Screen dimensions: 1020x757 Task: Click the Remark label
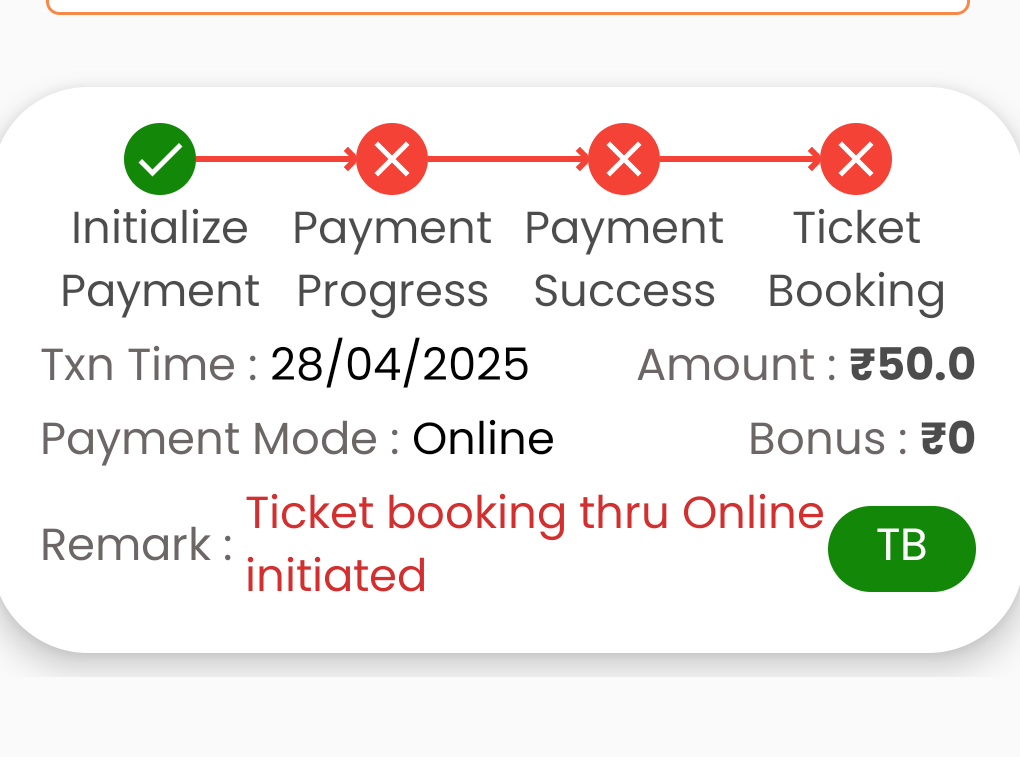click(137, 545)
